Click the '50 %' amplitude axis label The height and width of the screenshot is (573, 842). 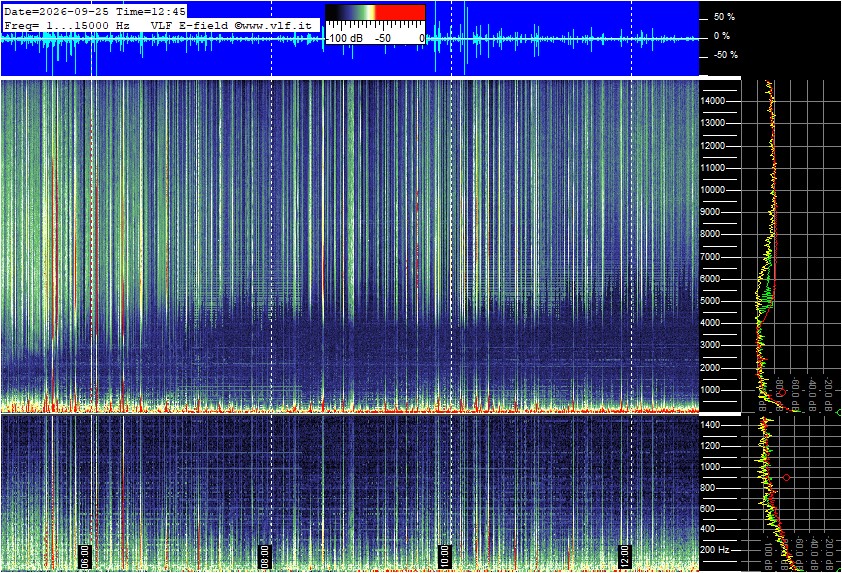point(724,17)
